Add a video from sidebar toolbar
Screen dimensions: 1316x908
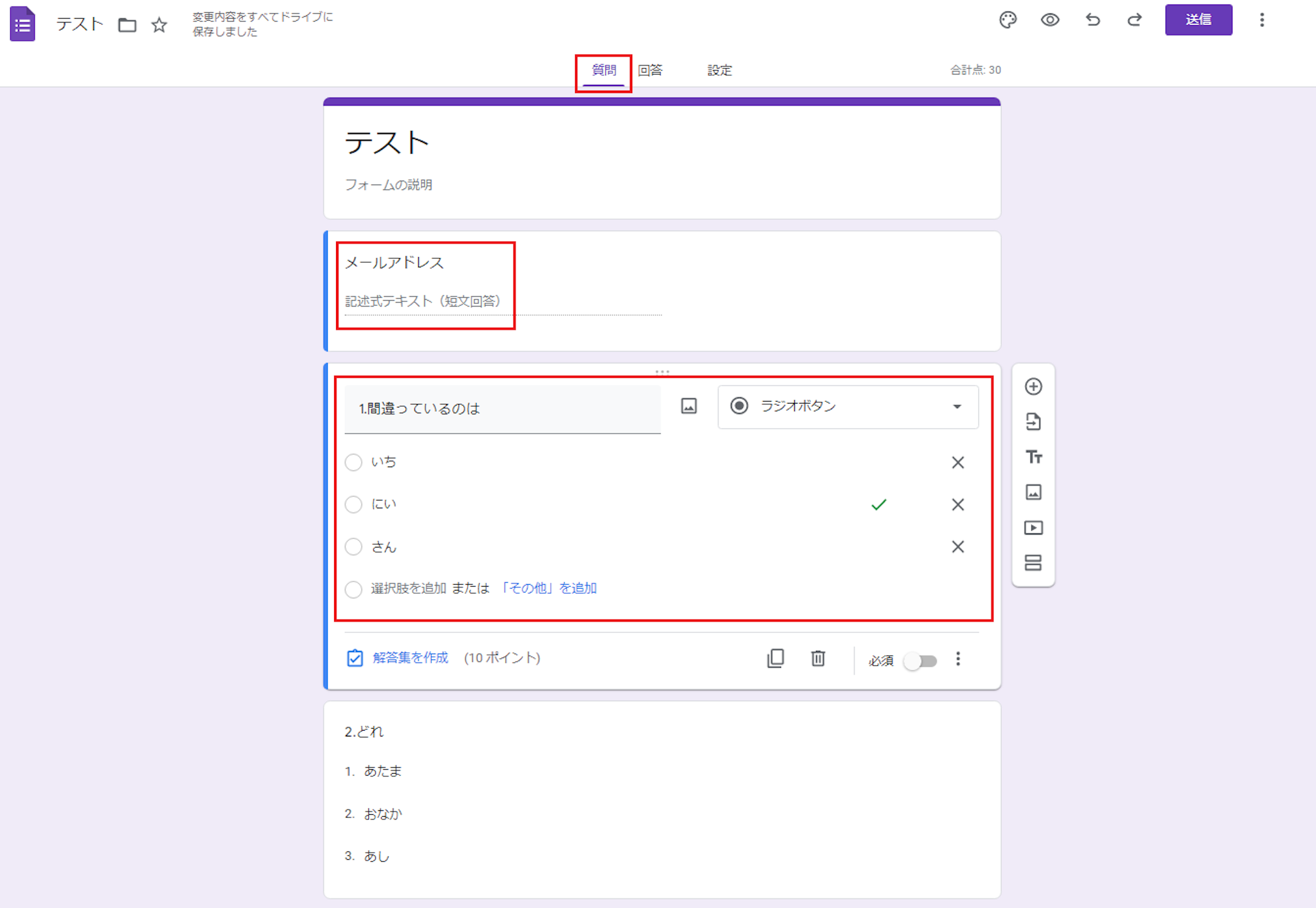point(1033,528)
